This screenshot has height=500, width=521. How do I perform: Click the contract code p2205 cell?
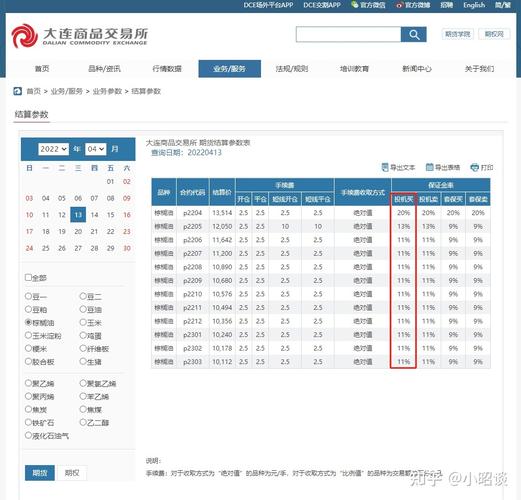click(x=193, y=226)
